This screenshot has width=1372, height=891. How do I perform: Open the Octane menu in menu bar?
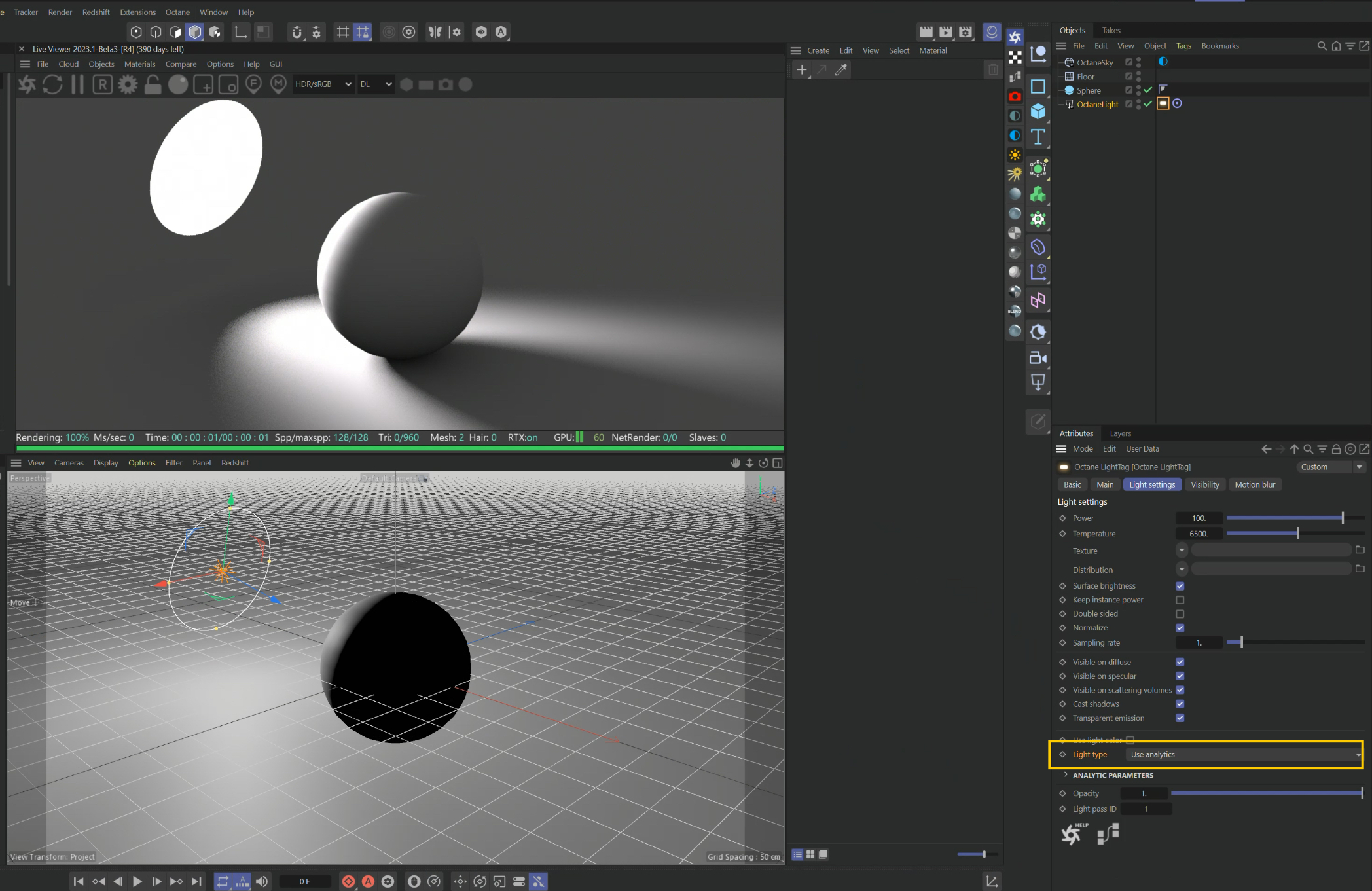coord(177,12)
